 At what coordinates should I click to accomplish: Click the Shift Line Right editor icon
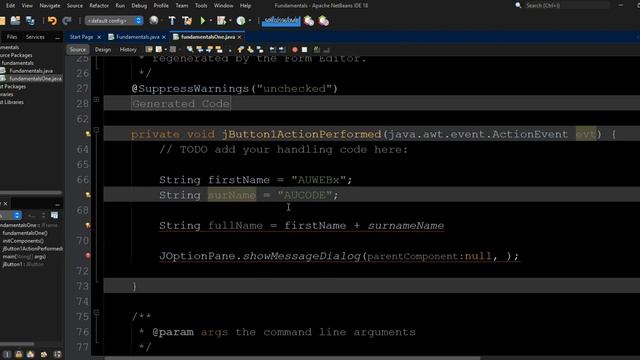(282, 50)
